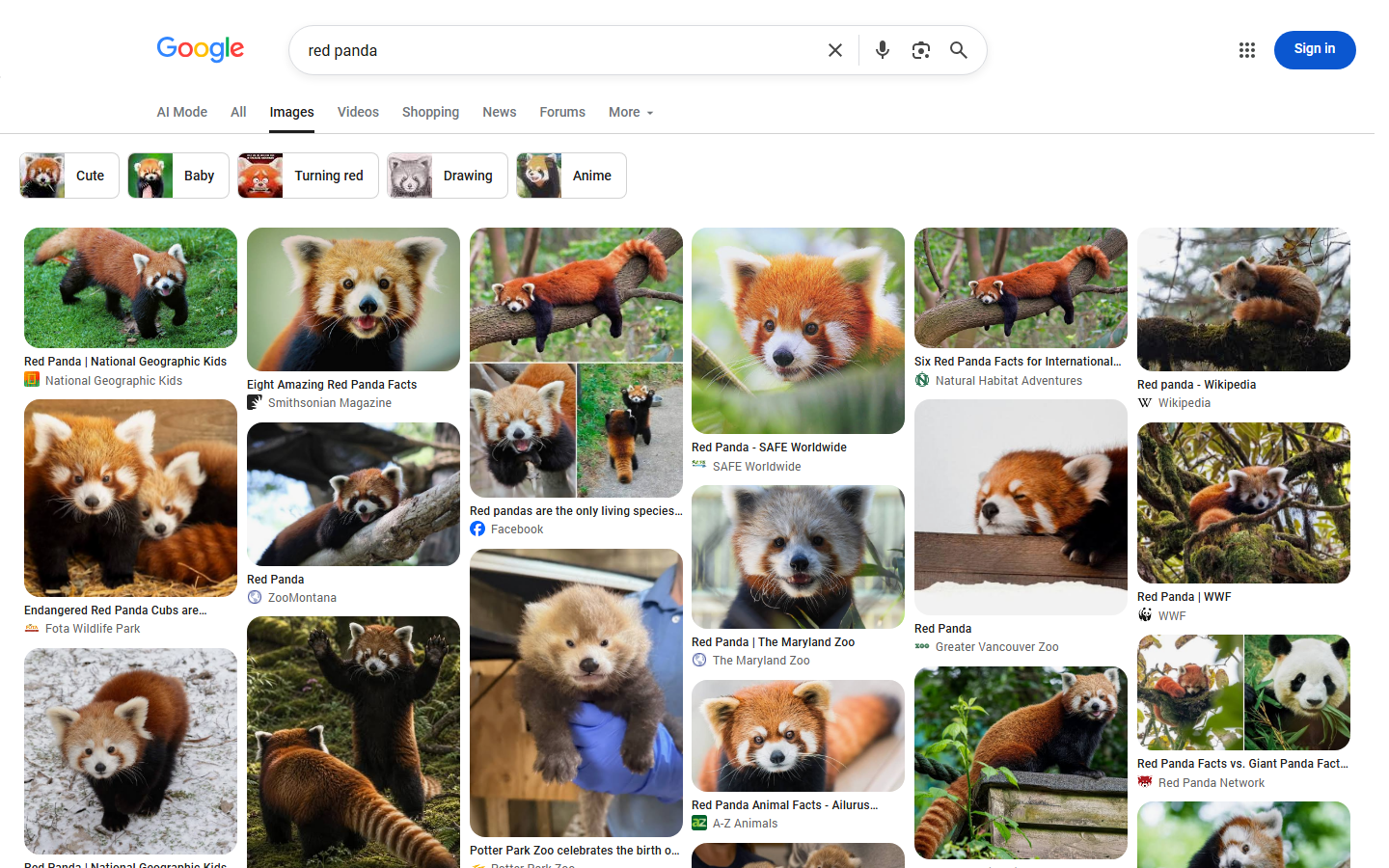Start voice search with microphone icon
Image resolution: width=1389 pixels, height=868 pixels.
[883, 50]
